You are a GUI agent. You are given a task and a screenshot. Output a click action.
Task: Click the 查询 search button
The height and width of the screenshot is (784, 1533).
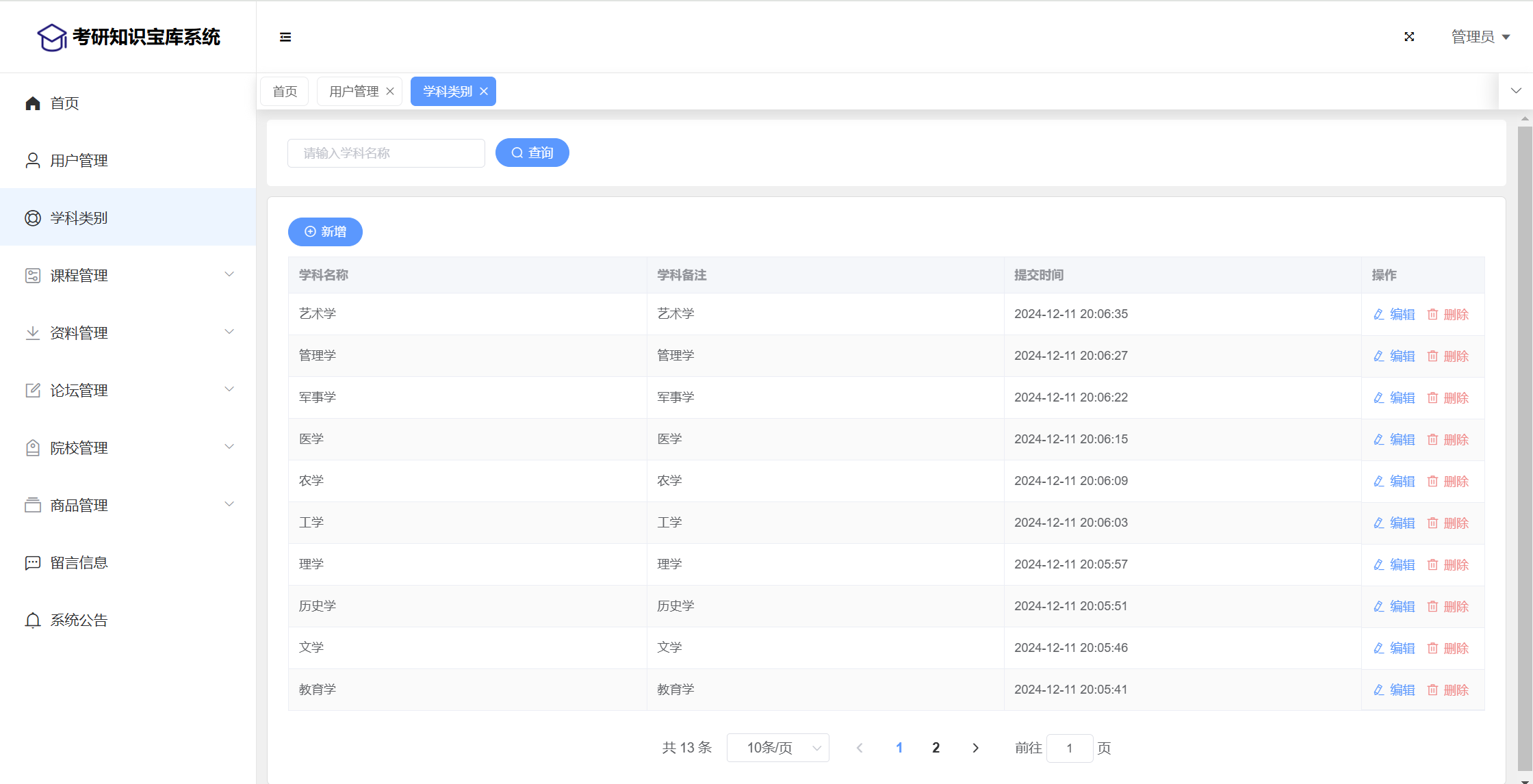[x=532, y=153]
